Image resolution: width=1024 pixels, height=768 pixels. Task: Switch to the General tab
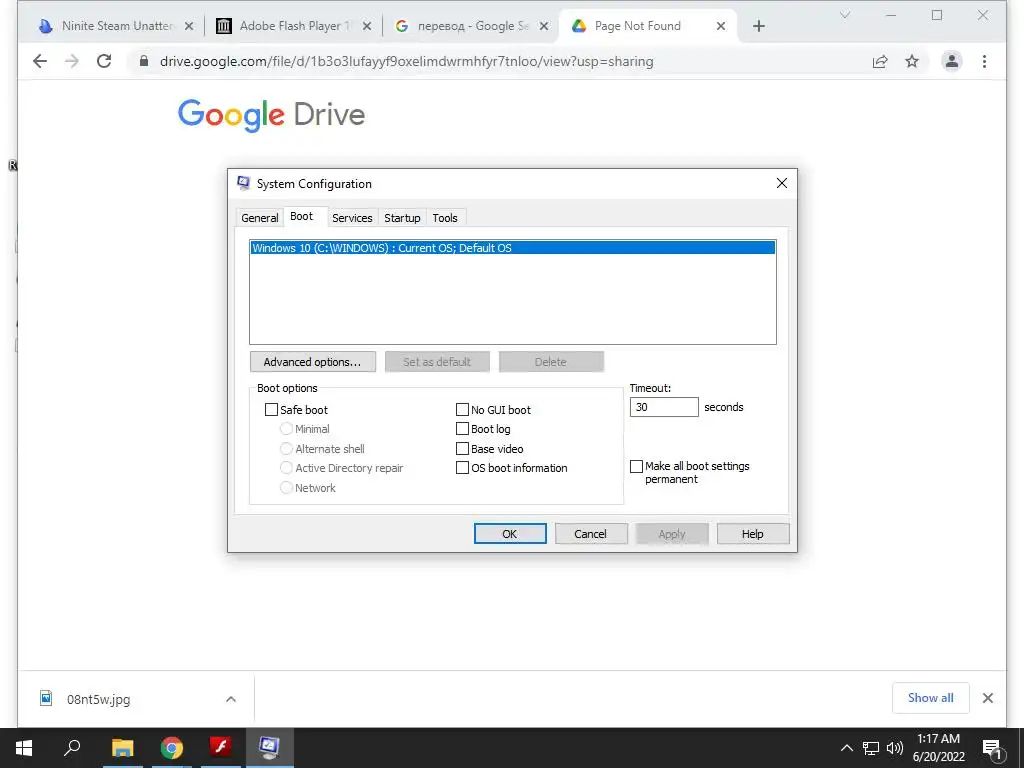tap(259, 217)
